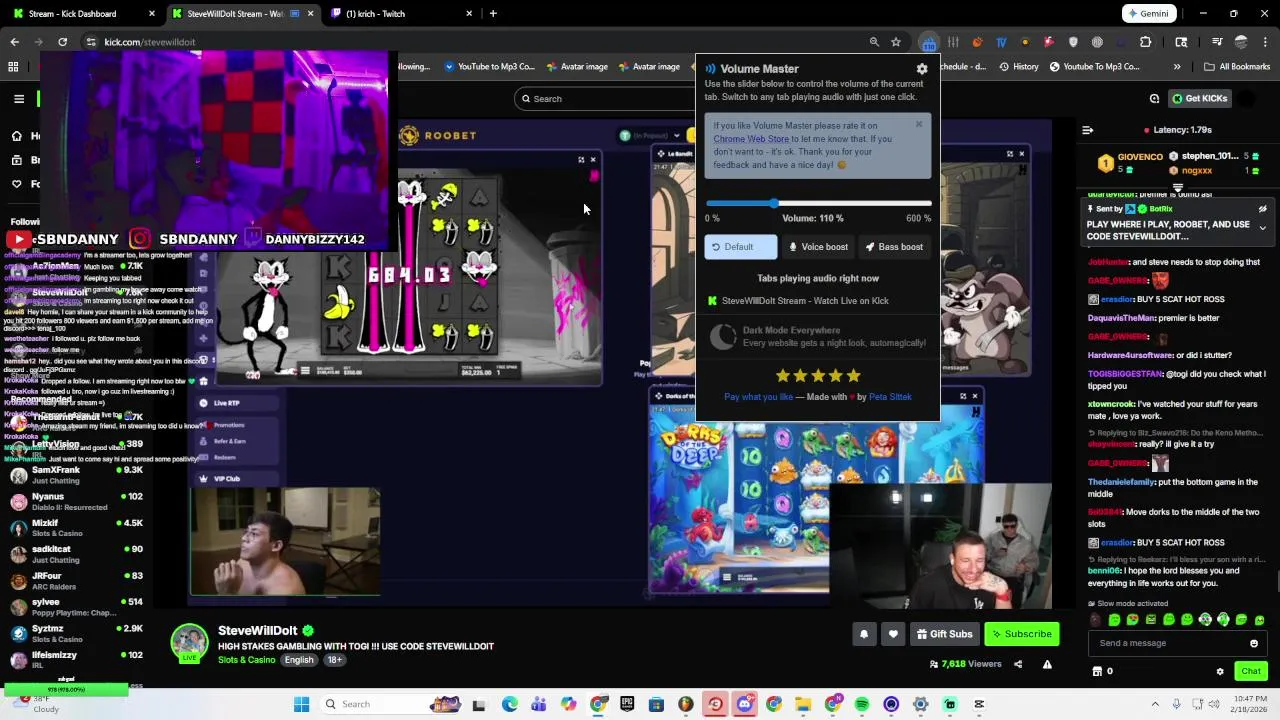
Task: Click the five-star rating row
Action: (x=818, y=376)
